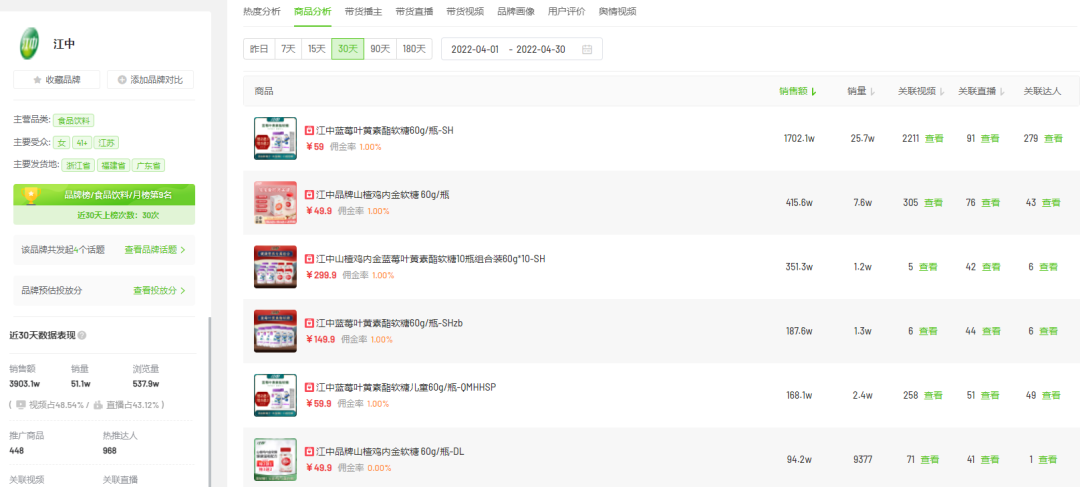The image size is (1080, 487).
Task: Click platform icon before 江中蓝莓叶黄素酯软糖60g/瓶-SH
Action: [x=309, y=130]
